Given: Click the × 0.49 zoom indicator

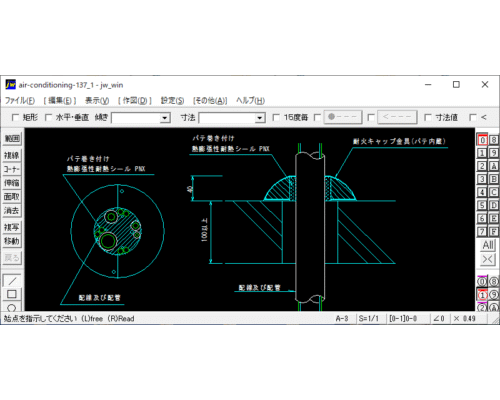Looking at the screenshot, I should click(x=464, y=318).
